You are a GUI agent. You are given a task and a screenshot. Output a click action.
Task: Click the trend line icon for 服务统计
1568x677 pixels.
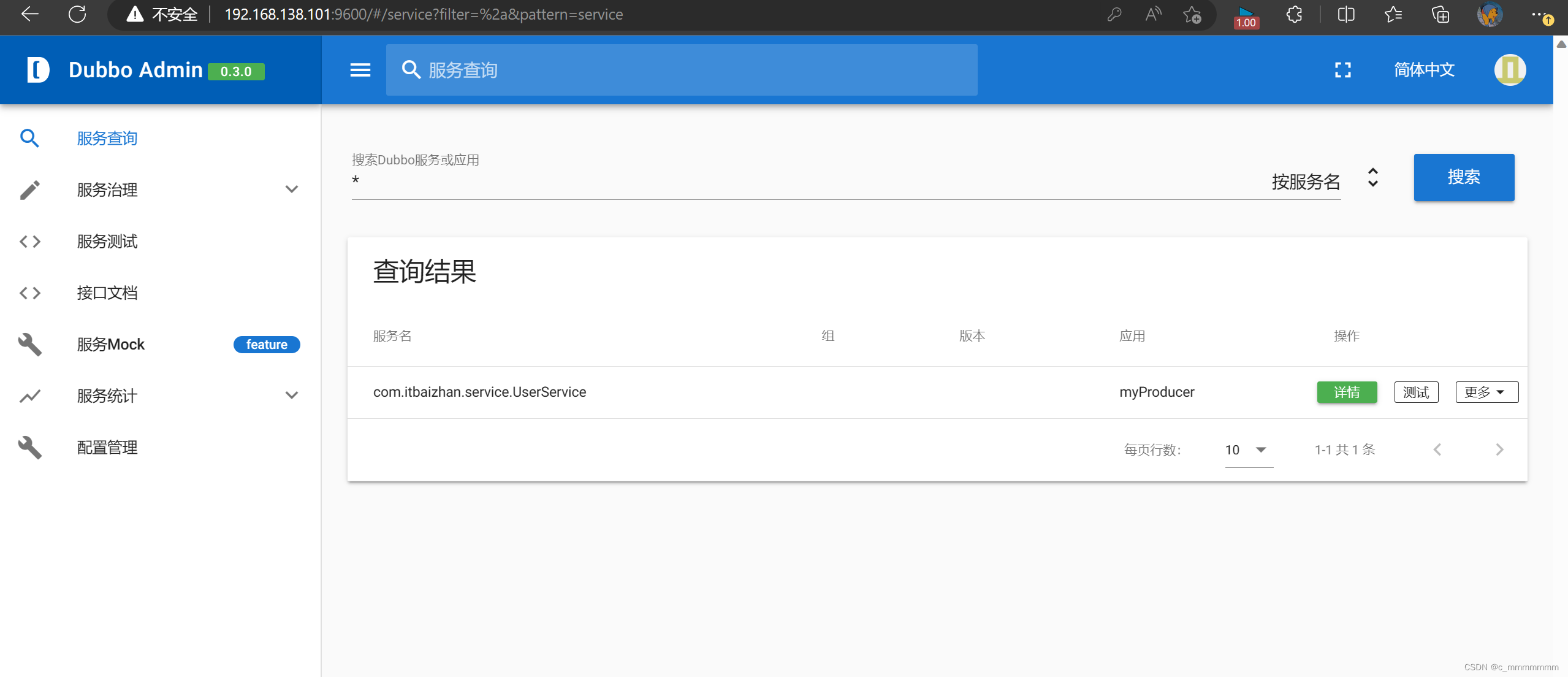[29, 396]
